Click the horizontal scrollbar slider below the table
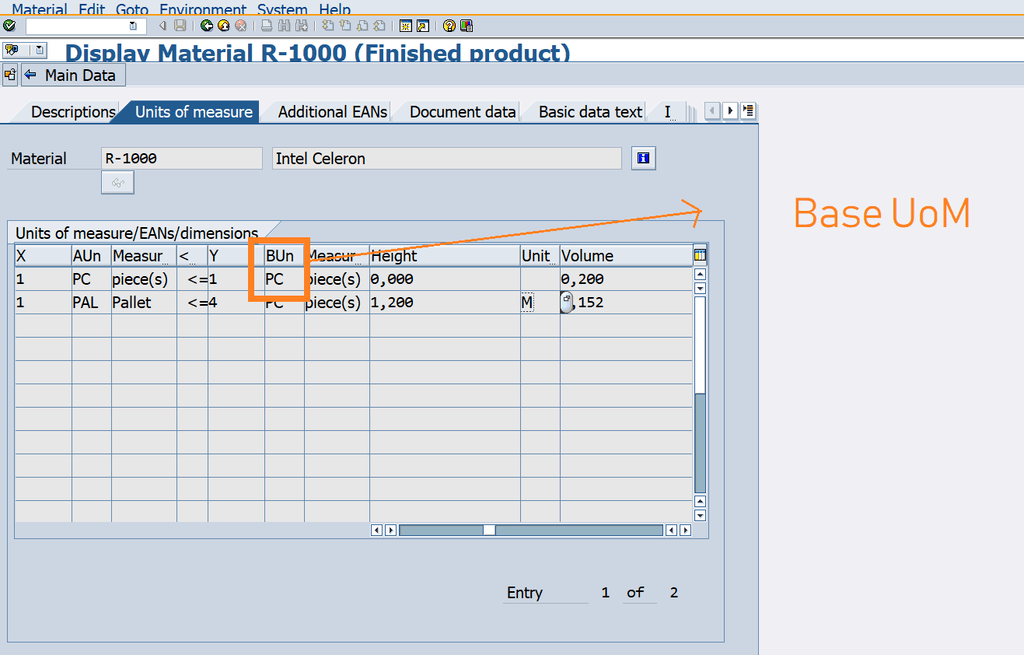Viewport: 1024px width, 655px height. 488,529
